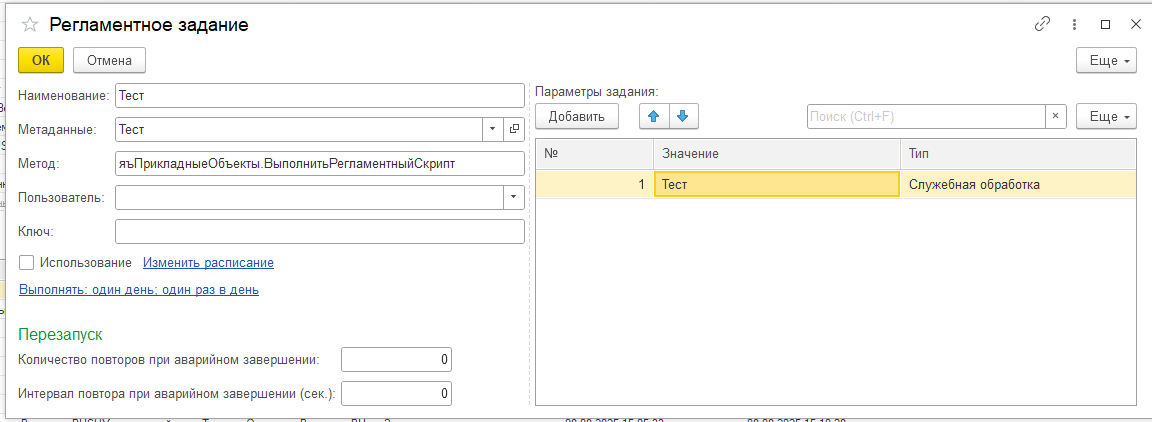1152x422 pixels.
Task: Copy link to this form icon
Action: point(1043,24)
